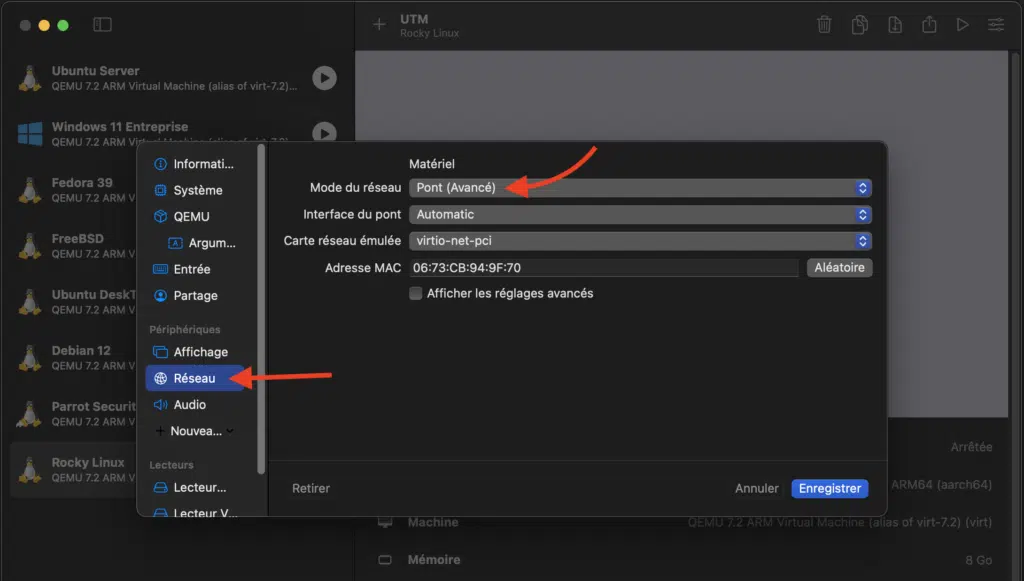Select the Fedora 39 virtual machine
This screenshot has height=581, width=1024.
tap(73, 189)
